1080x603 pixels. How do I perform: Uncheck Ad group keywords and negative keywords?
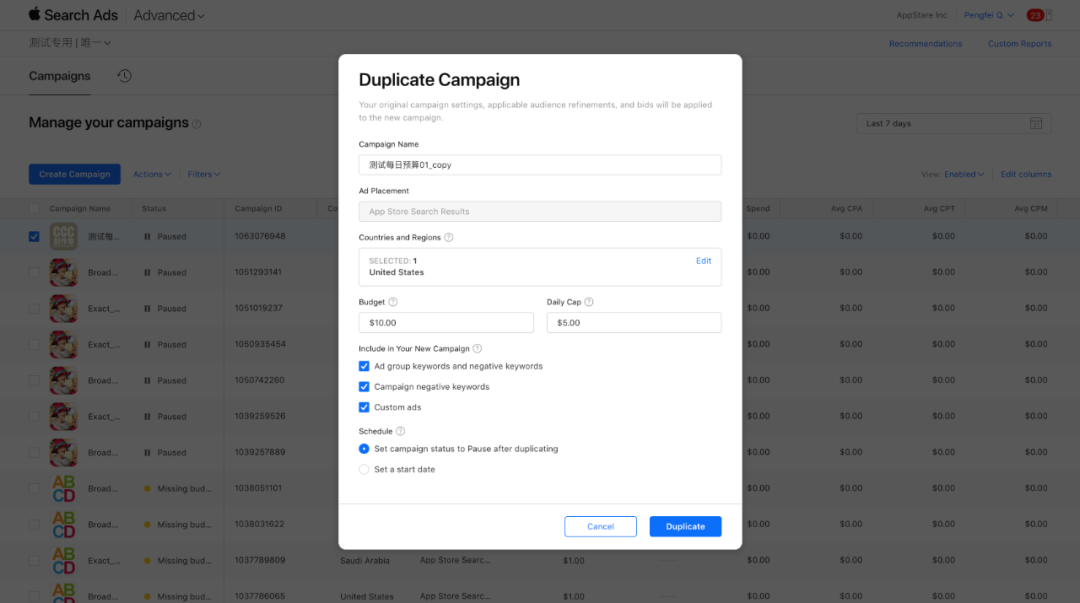(364, 366)
